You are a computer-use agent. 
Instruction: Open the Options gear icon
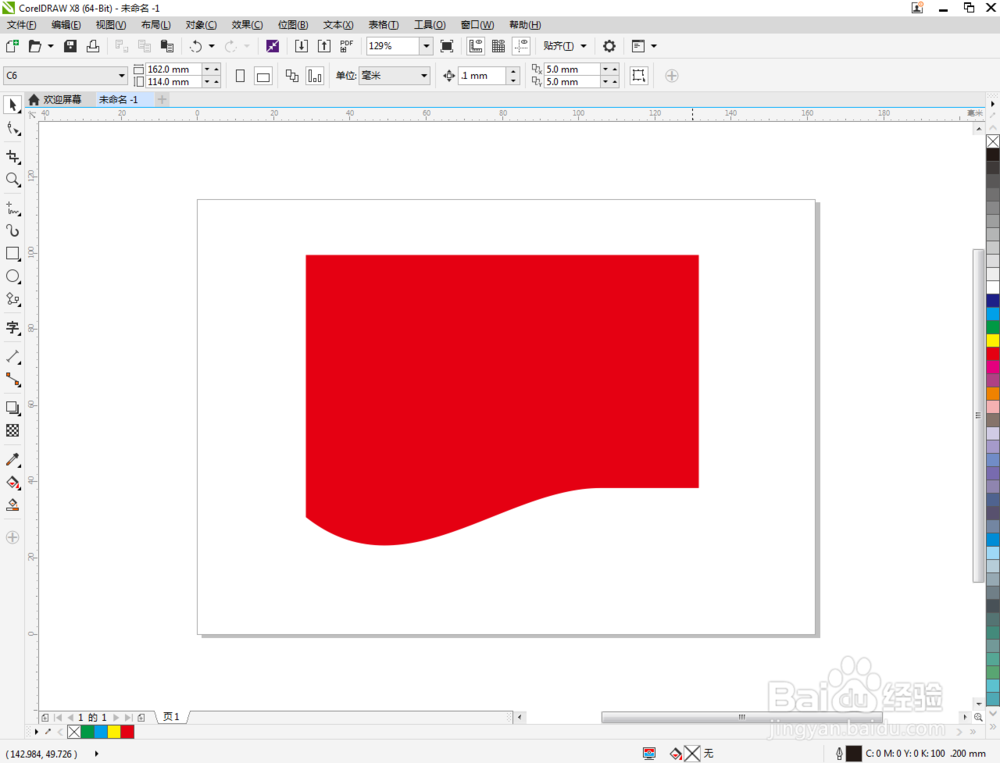pos(609,46)
